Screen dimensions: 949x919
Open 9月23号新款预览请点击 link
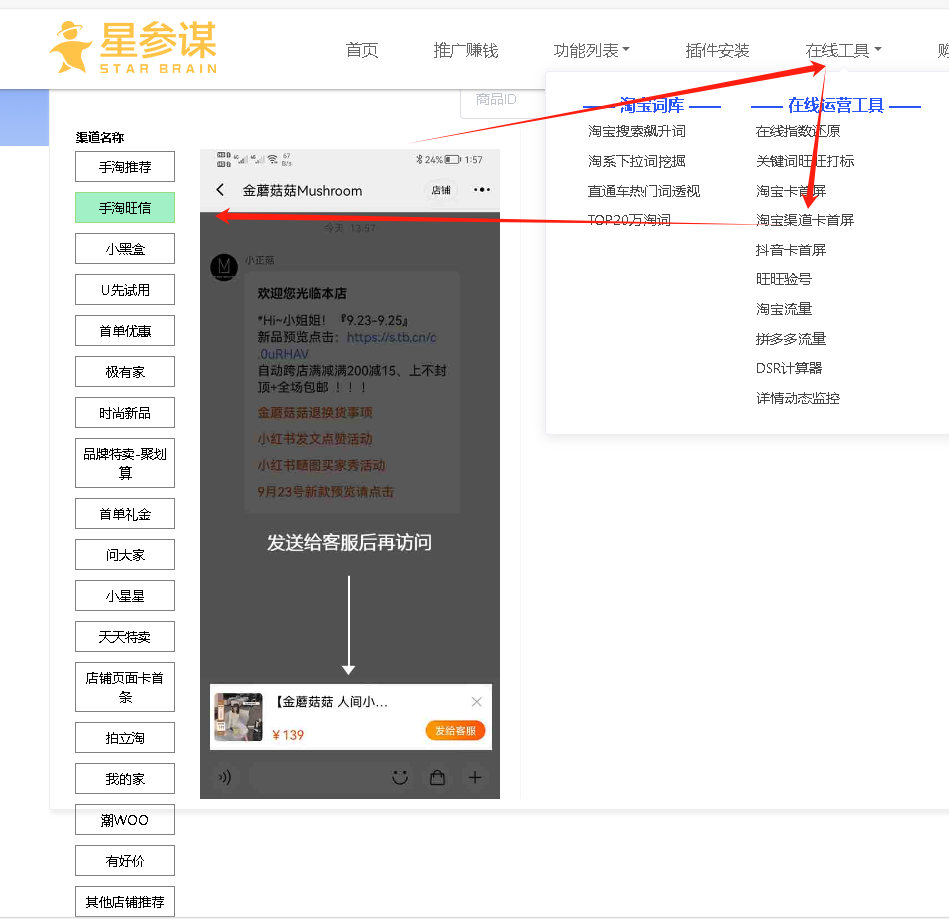pyautogui.click(x=326, y=492)
